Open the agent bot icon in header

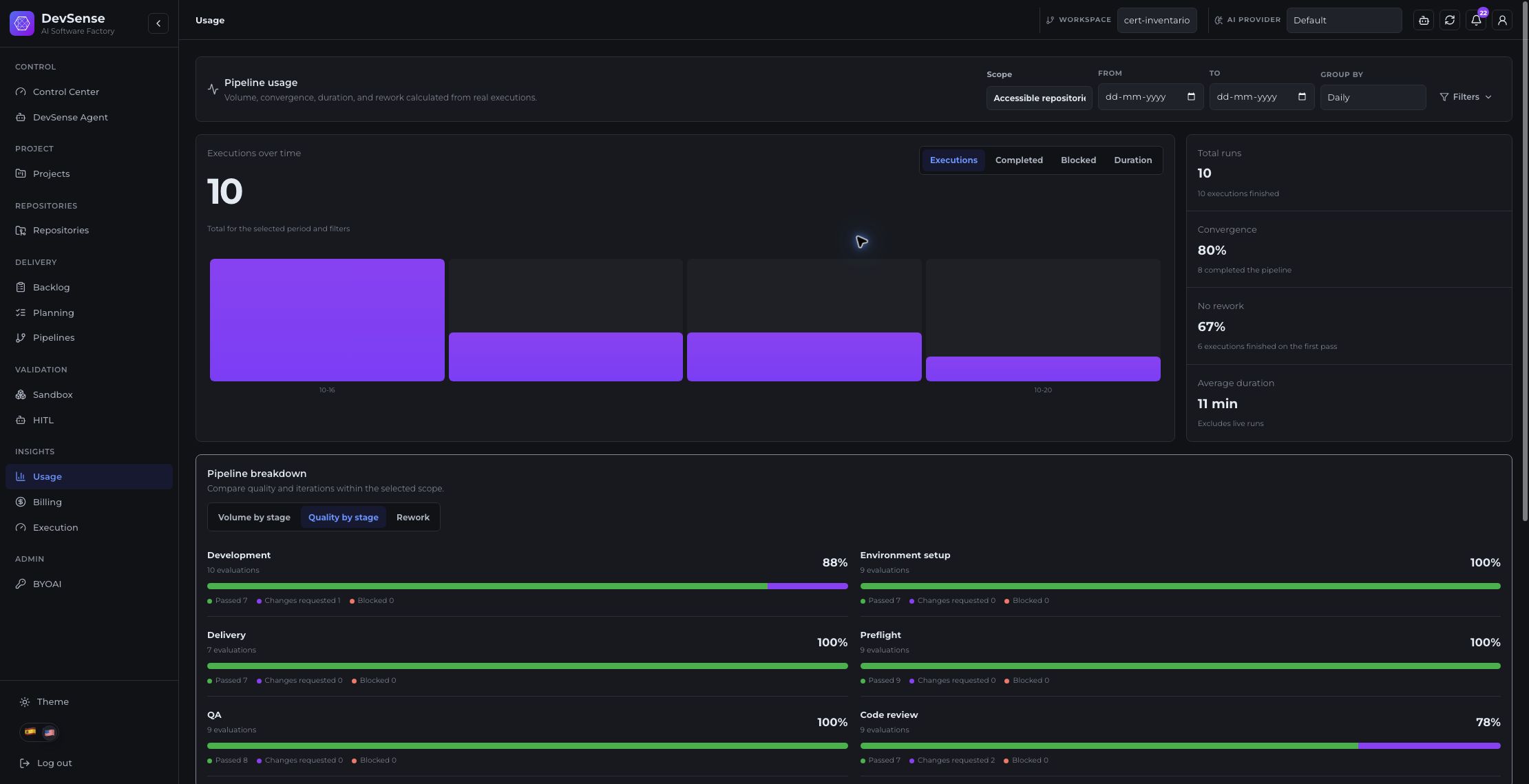[x=1424, y=20]
